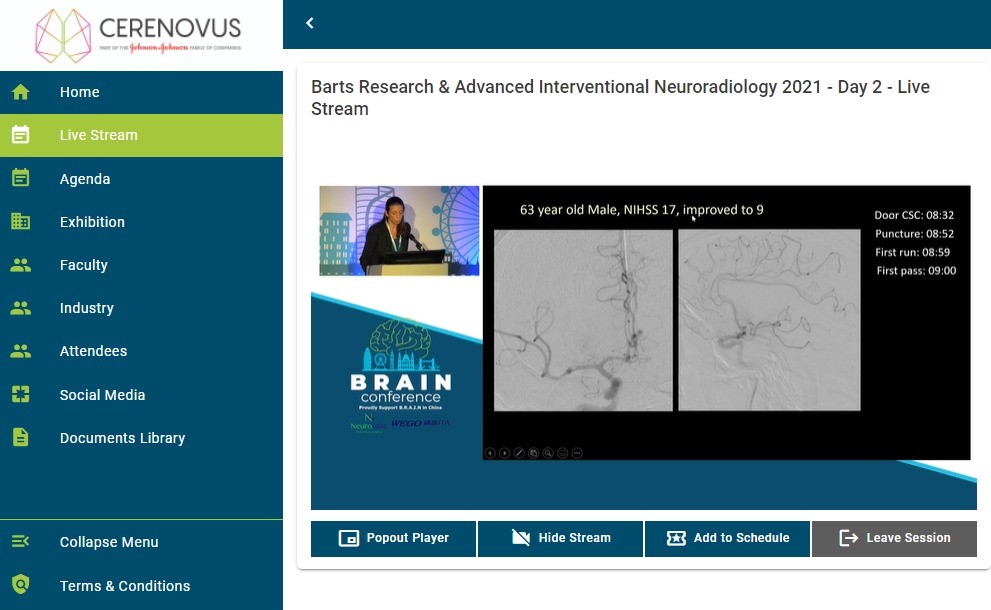Open the Documents Library
The height and width of the screenshot is (610, 991).
point(141,437)
